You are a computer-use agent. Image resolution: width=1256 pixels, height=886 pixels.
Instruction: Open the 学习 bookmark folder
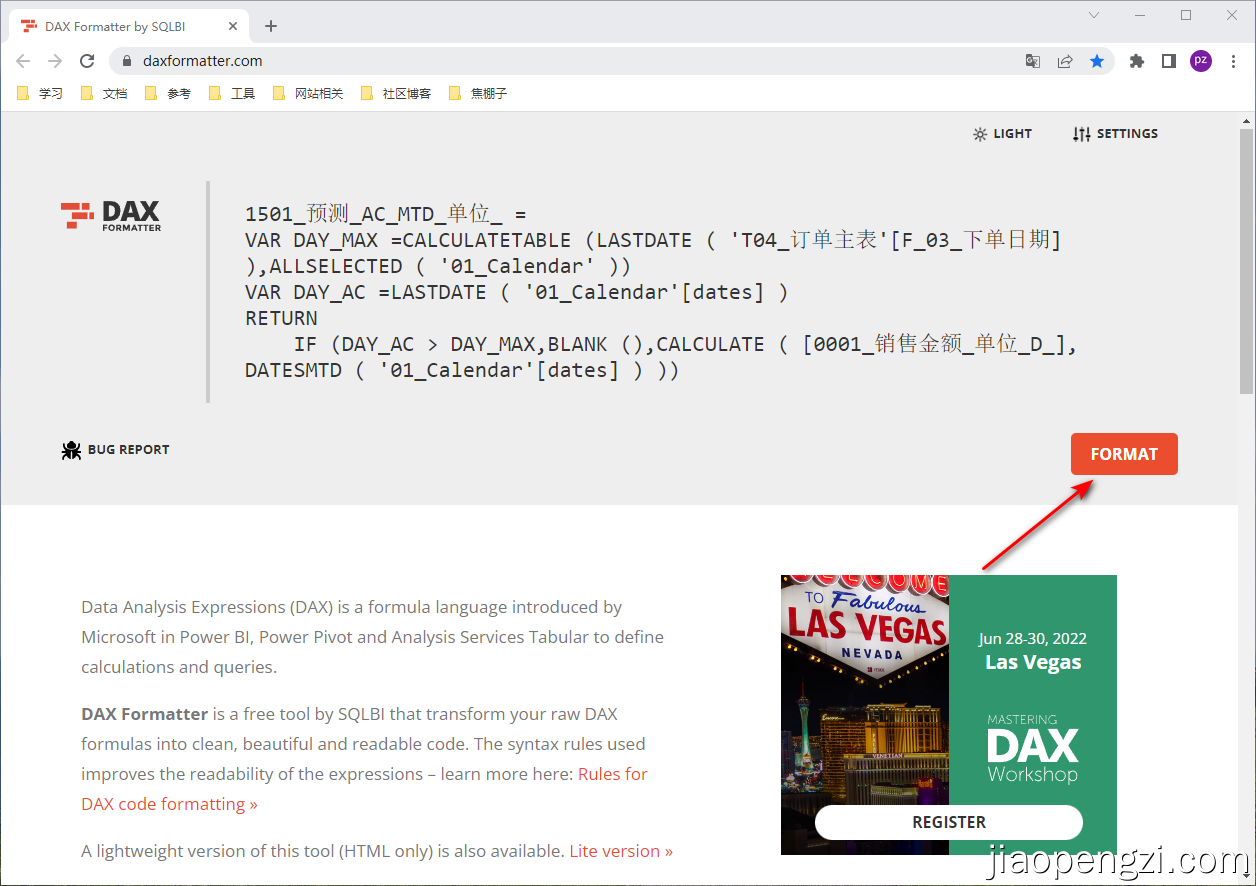[x=40, y=93]
